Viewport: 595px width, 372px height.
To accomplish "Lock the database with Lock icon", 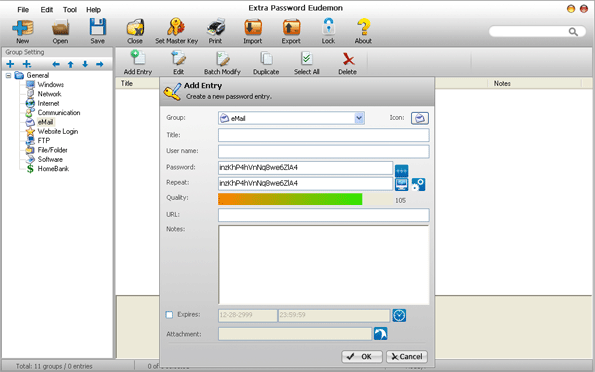I will 328,27.
